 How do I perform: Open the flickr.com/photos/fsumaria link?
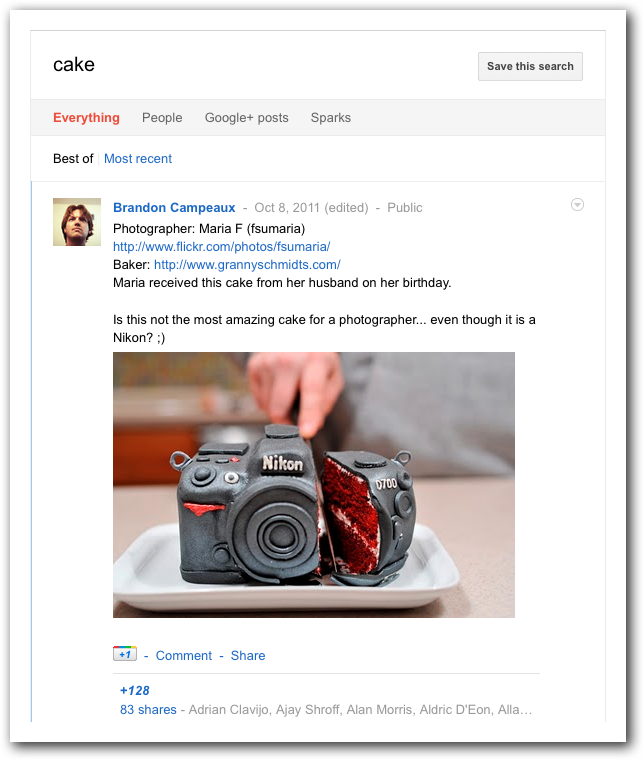pos(221,247)
